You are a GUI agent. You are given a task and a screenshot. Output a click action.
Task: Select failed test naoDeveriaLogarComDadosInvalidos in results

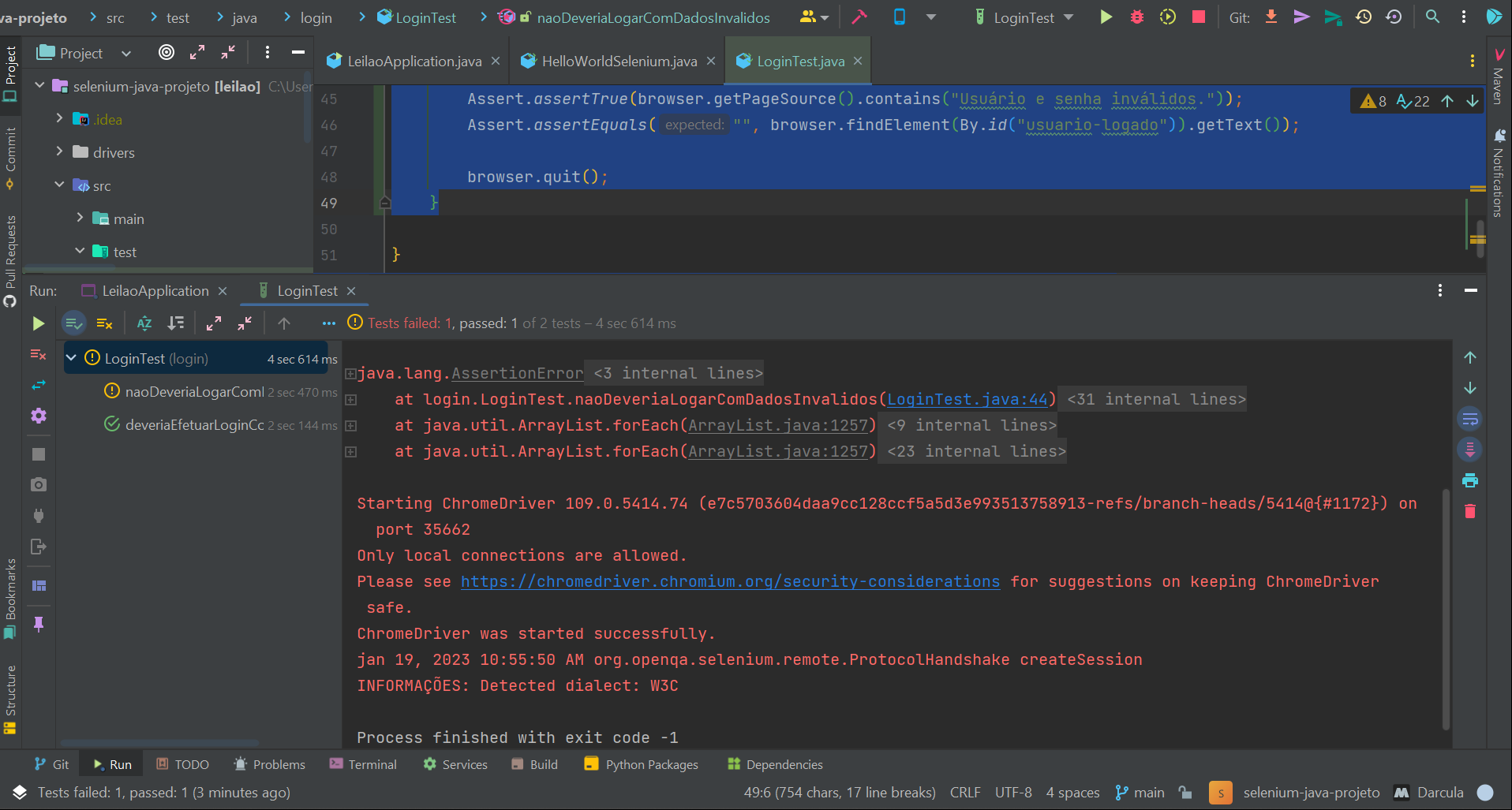pyautogui.click(x=194, y=392)
